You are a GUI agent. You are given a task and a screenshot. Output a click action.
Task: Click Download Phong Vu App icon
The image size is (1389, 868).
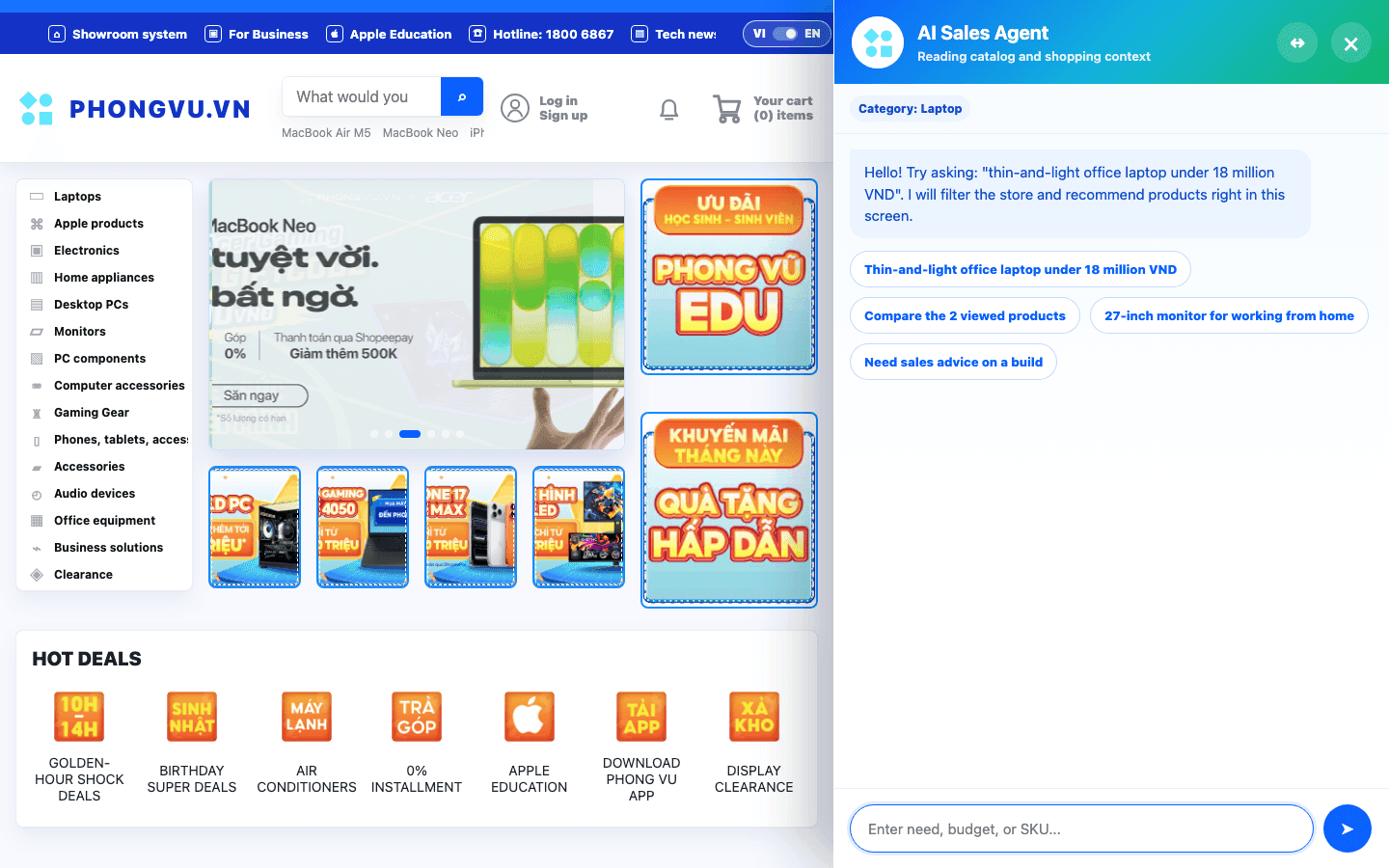click(641, 717)
